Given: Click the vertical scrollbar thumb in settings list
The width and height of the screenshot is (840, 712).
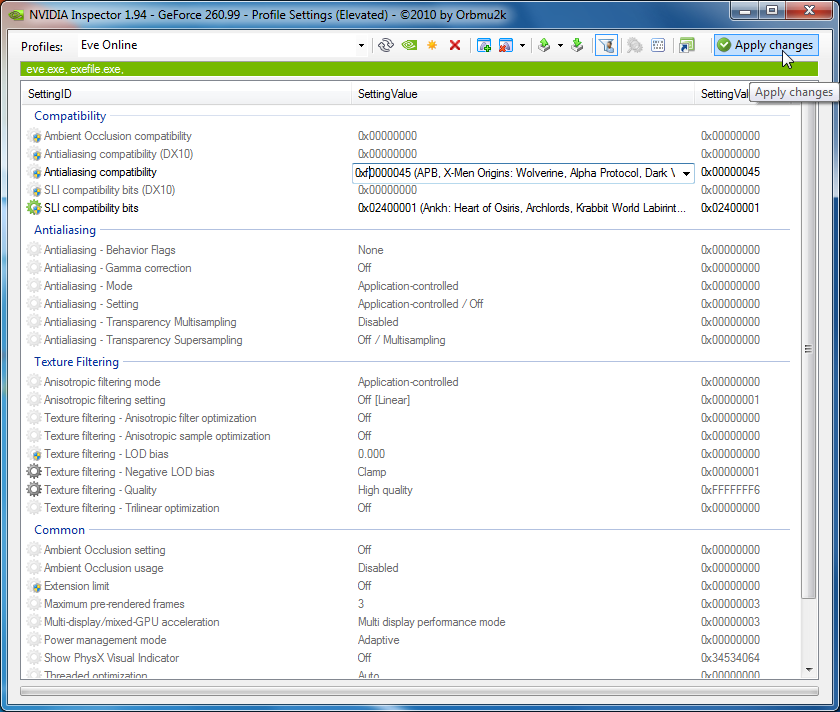Looking at the screenshot, I should click(808, 349).
